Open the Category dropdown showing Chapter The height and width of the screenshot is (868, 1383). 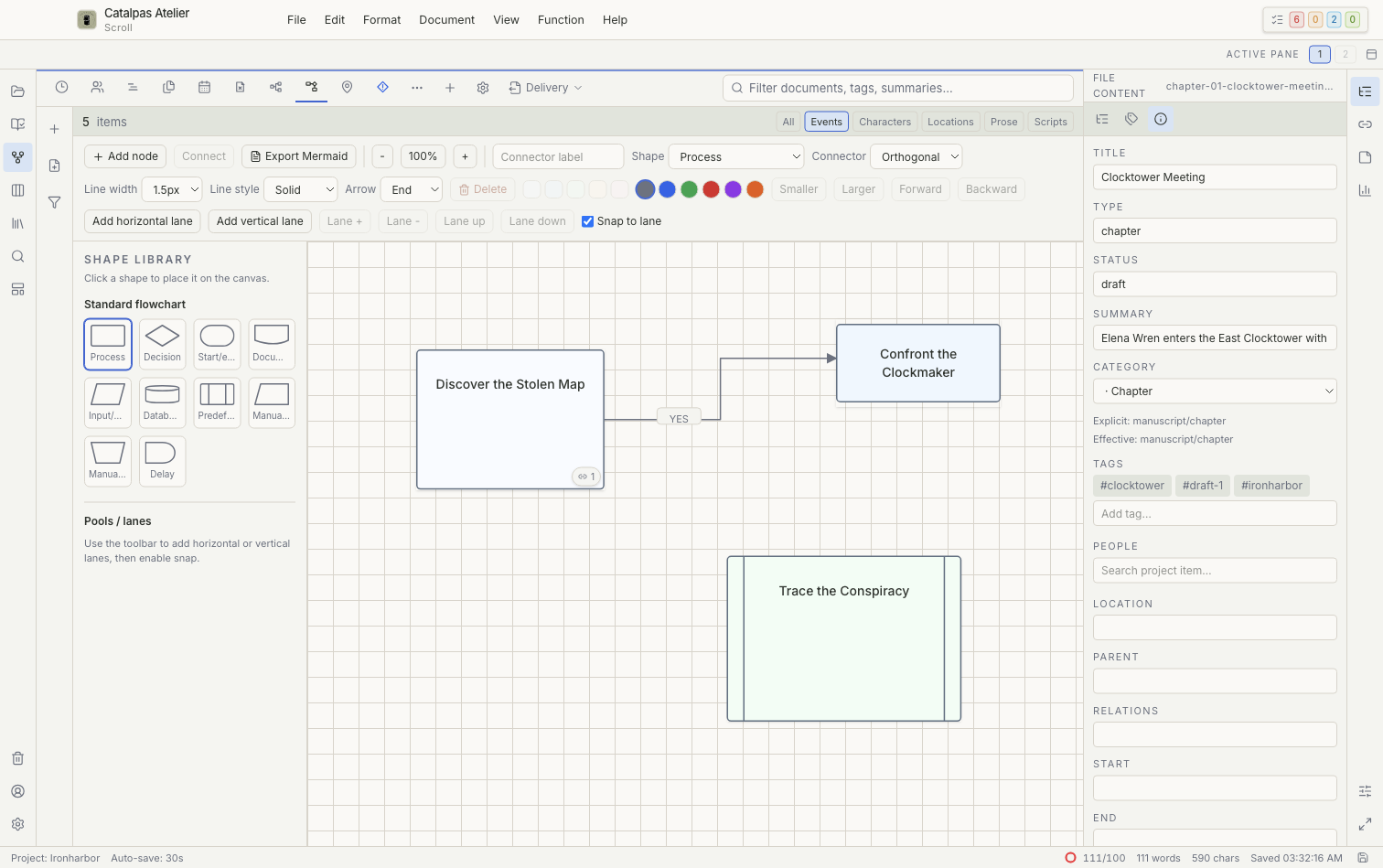click(x=1215, y=391)
